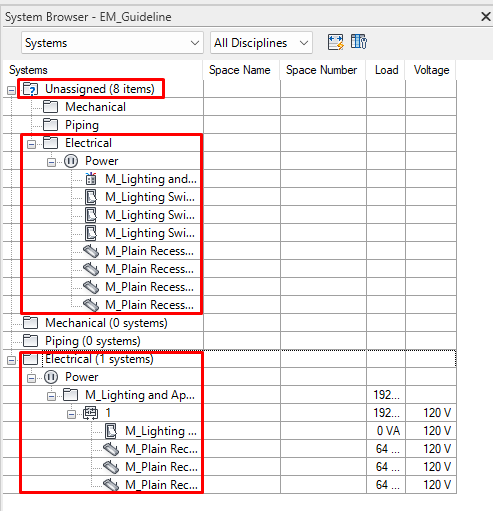Click the Unassigned folder question-mark icon
This screenshot has width=493, height=511.
[x=30, y=89]
